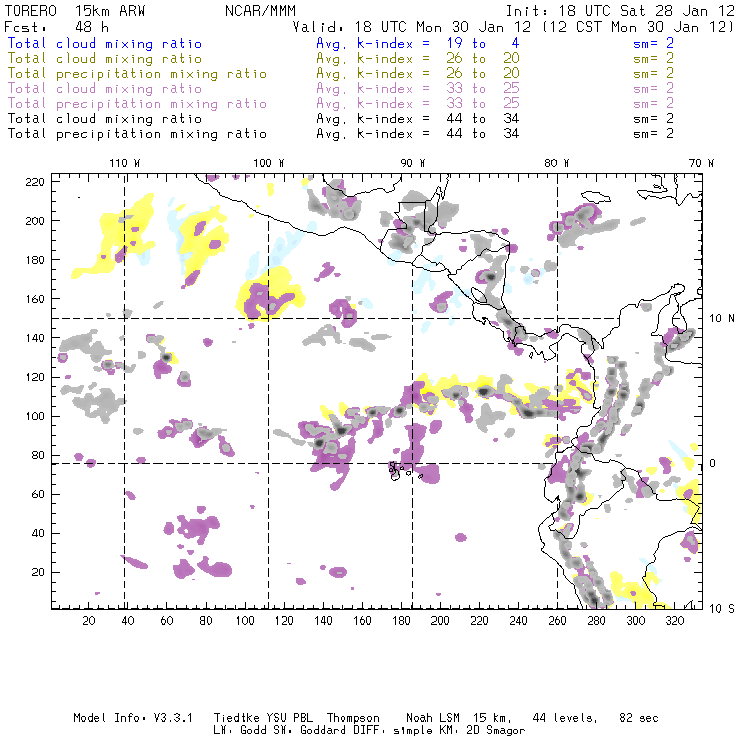Viewport: 740px width, 740px height.
Task: Click the Noah LSM 15 km footer text
Action: click(x=459, y=718)
